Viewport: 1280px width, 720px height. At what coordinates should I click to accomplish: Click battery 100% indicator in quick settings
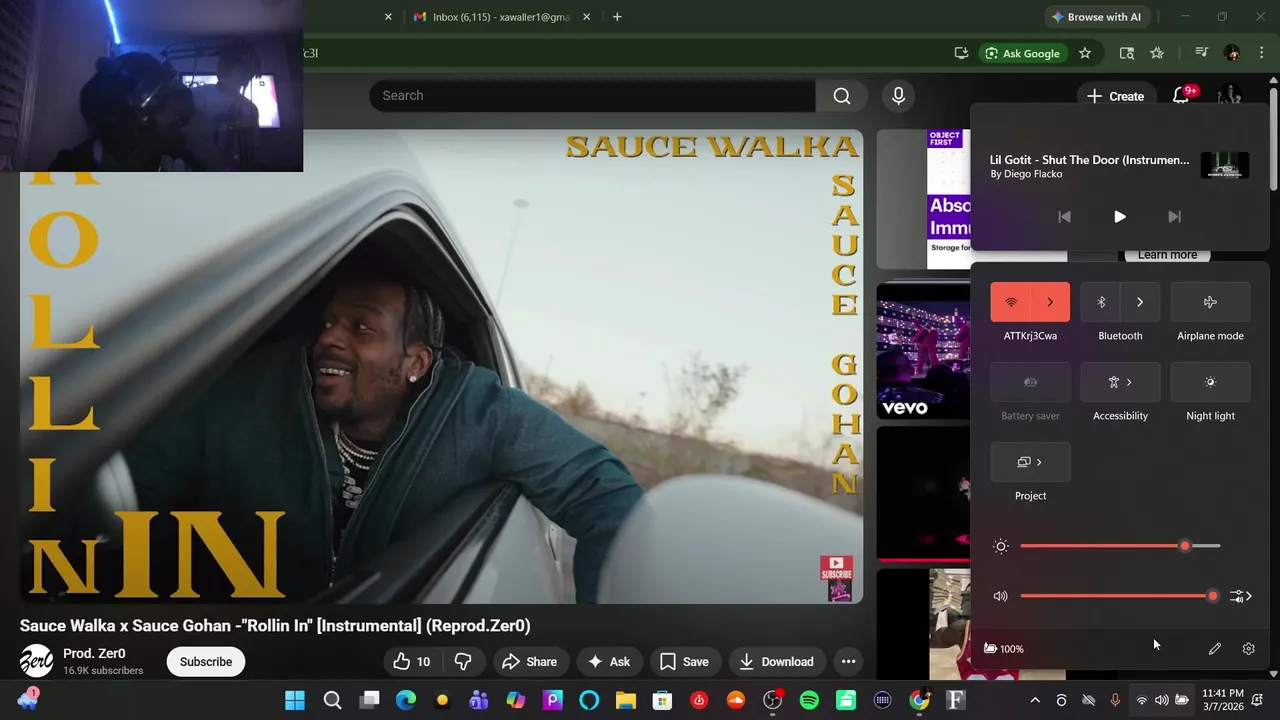point(1003,649)
